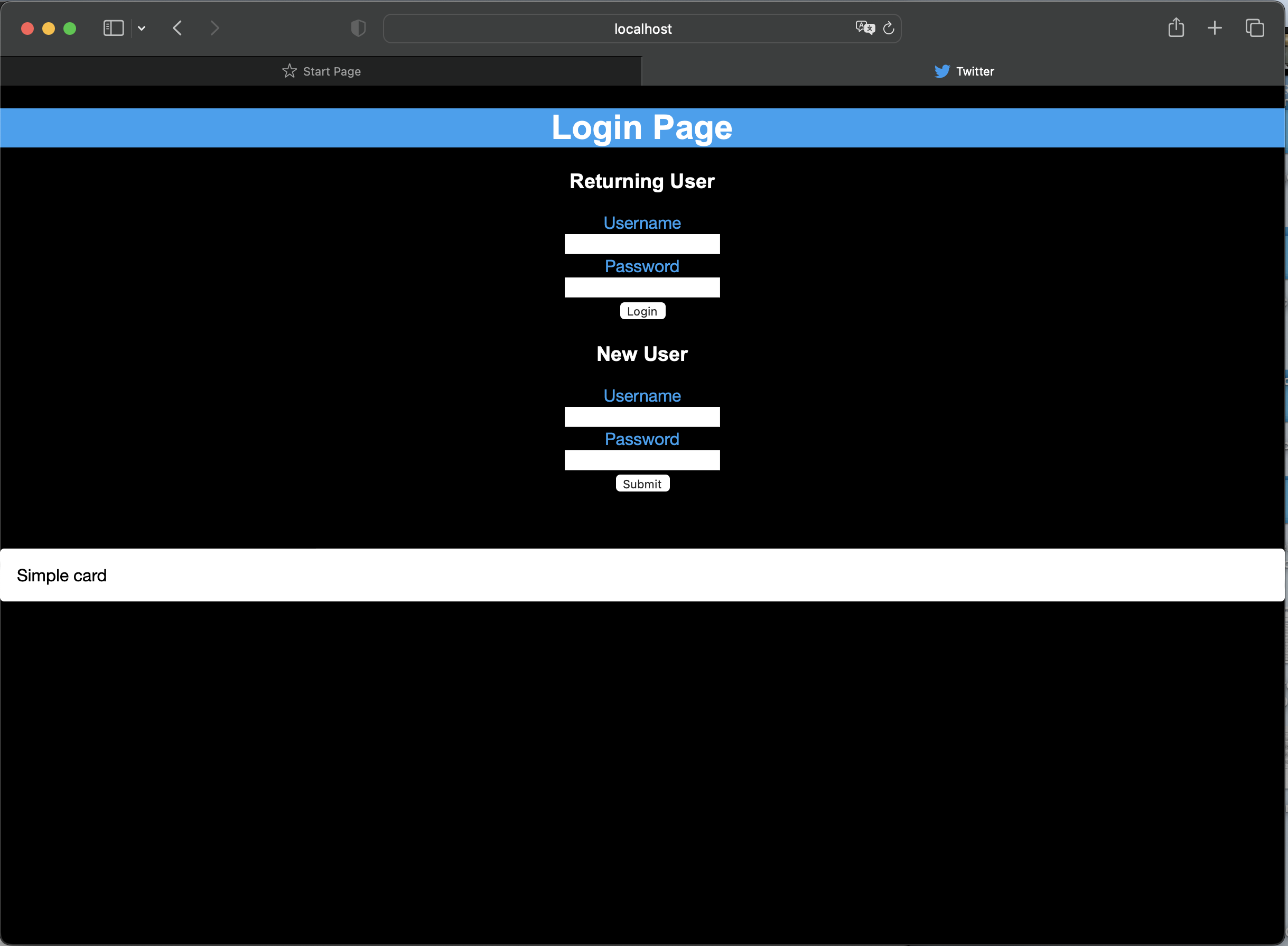The width and height of the screenshot is (1288, 946).
Task: Show tab overview icon
Action: click(x=1254, y=28)
